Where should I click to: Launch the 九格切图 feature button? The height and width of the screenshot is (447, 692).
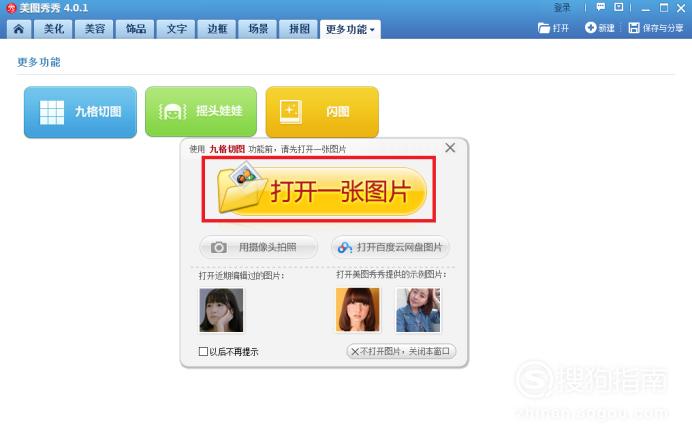pyautogui.click(x=80, y=112)
